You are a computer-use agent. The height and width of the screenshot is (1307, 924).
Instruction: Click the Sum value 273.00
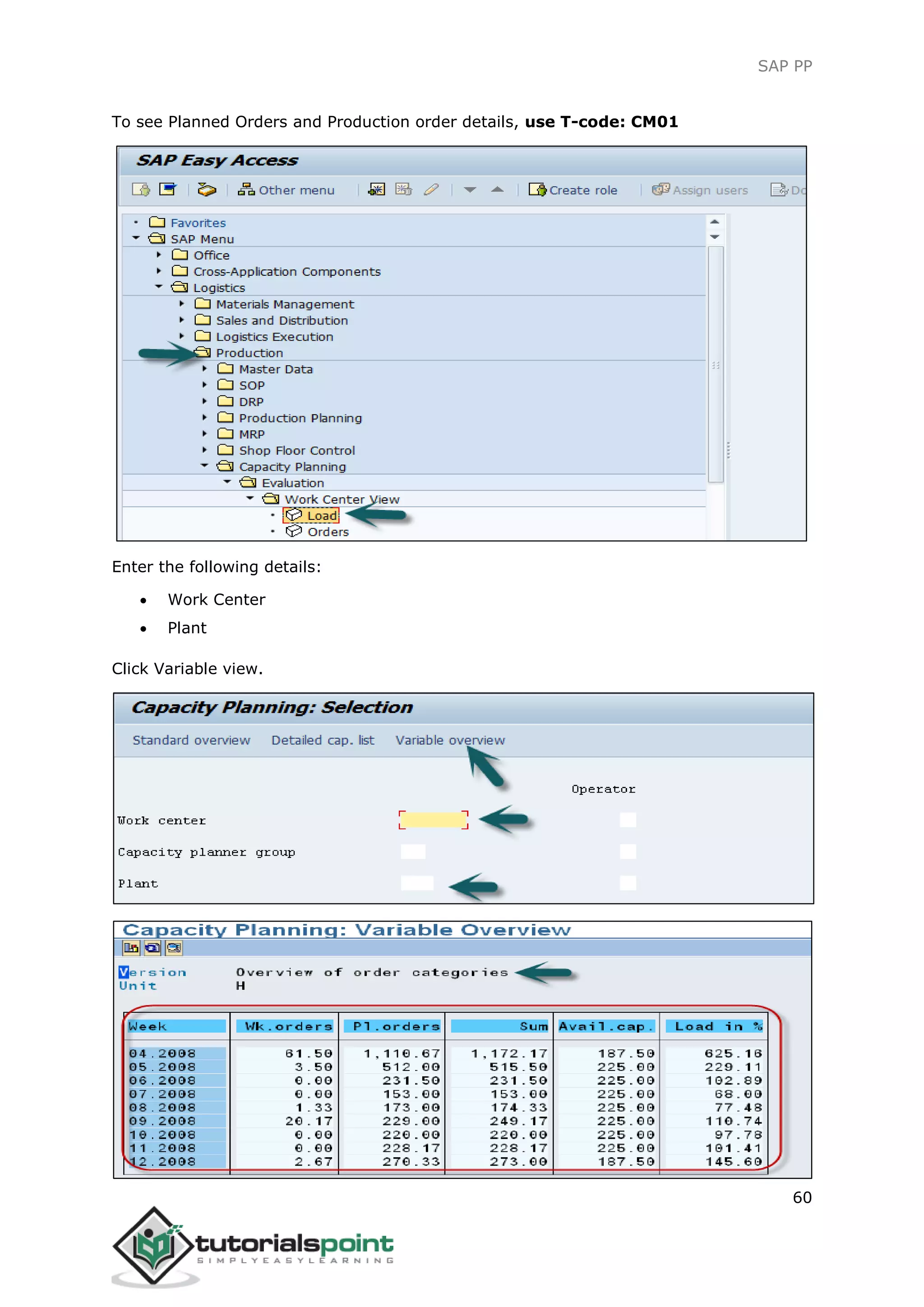click(x=518, y=1161)
